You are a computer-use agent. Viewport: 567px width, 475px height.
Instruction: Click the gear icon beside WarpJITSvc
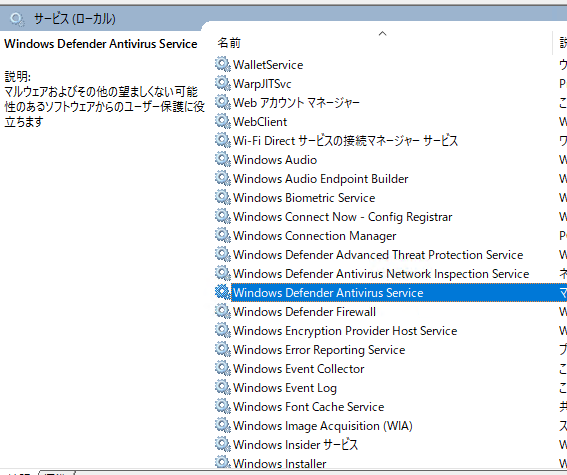223,84
